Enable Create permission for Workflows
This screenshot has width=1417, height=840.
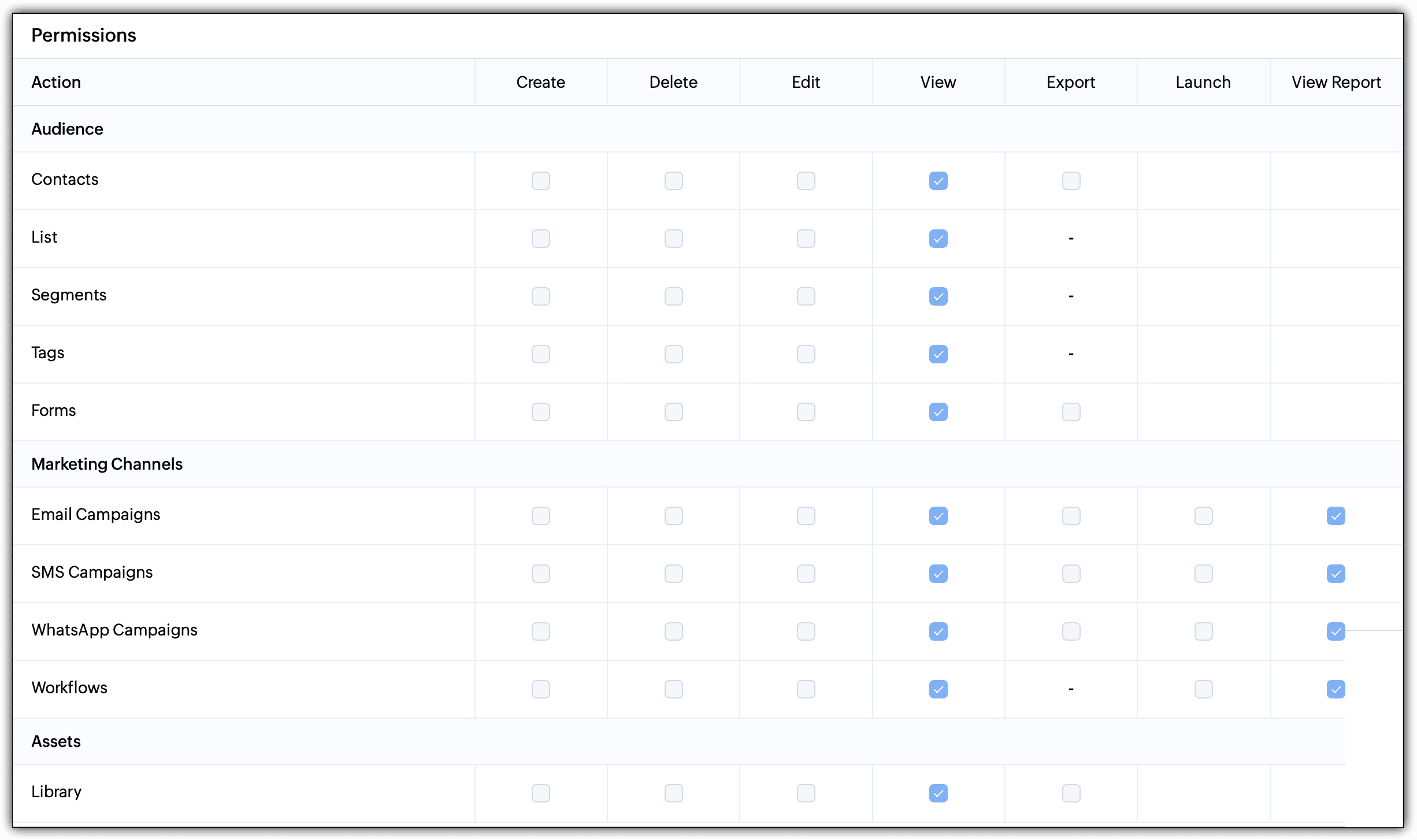(x=540, y=689)
